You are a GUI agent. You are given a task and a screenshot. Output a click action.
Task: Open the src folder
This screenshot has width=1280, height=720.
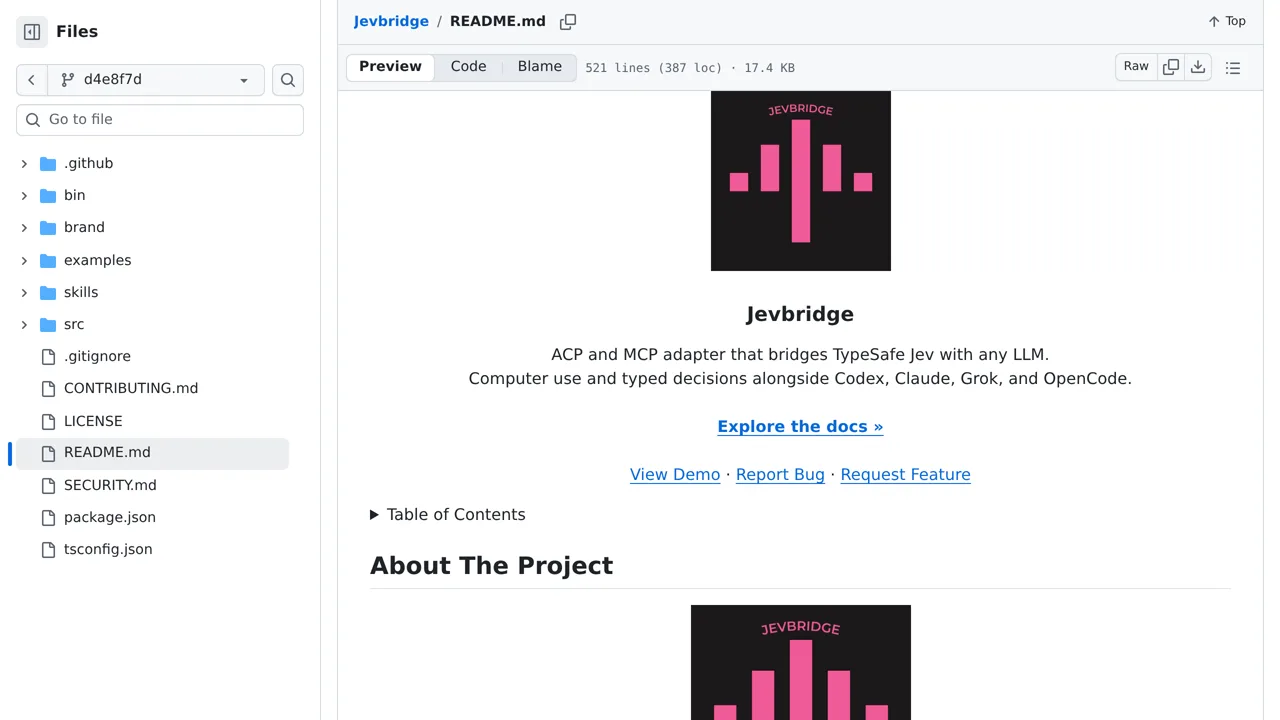pos(74,324)
